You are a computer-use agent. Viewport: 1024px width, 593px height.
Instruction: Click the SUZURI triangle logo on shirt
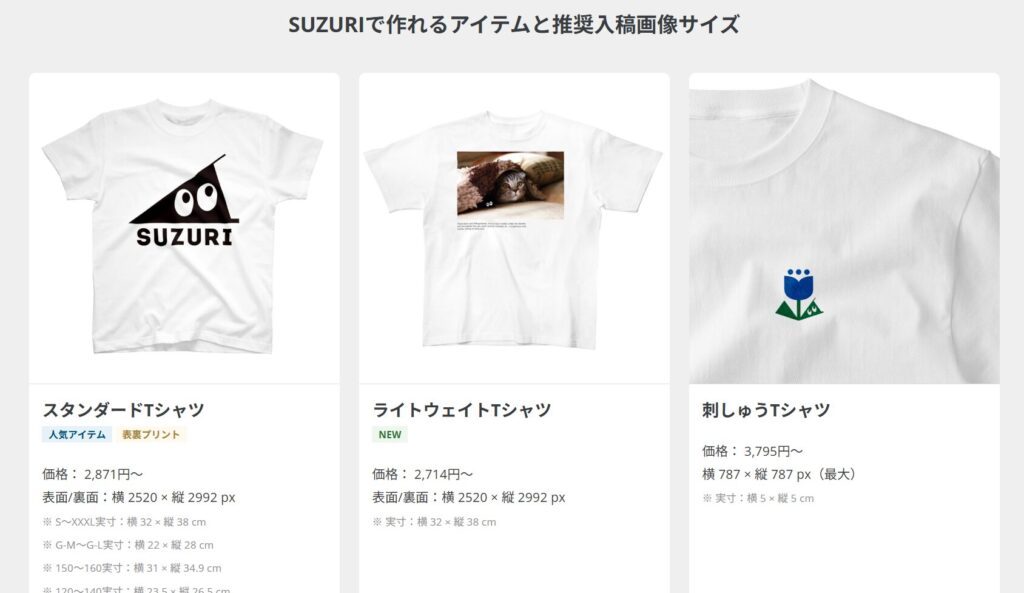tap(184, 201)
